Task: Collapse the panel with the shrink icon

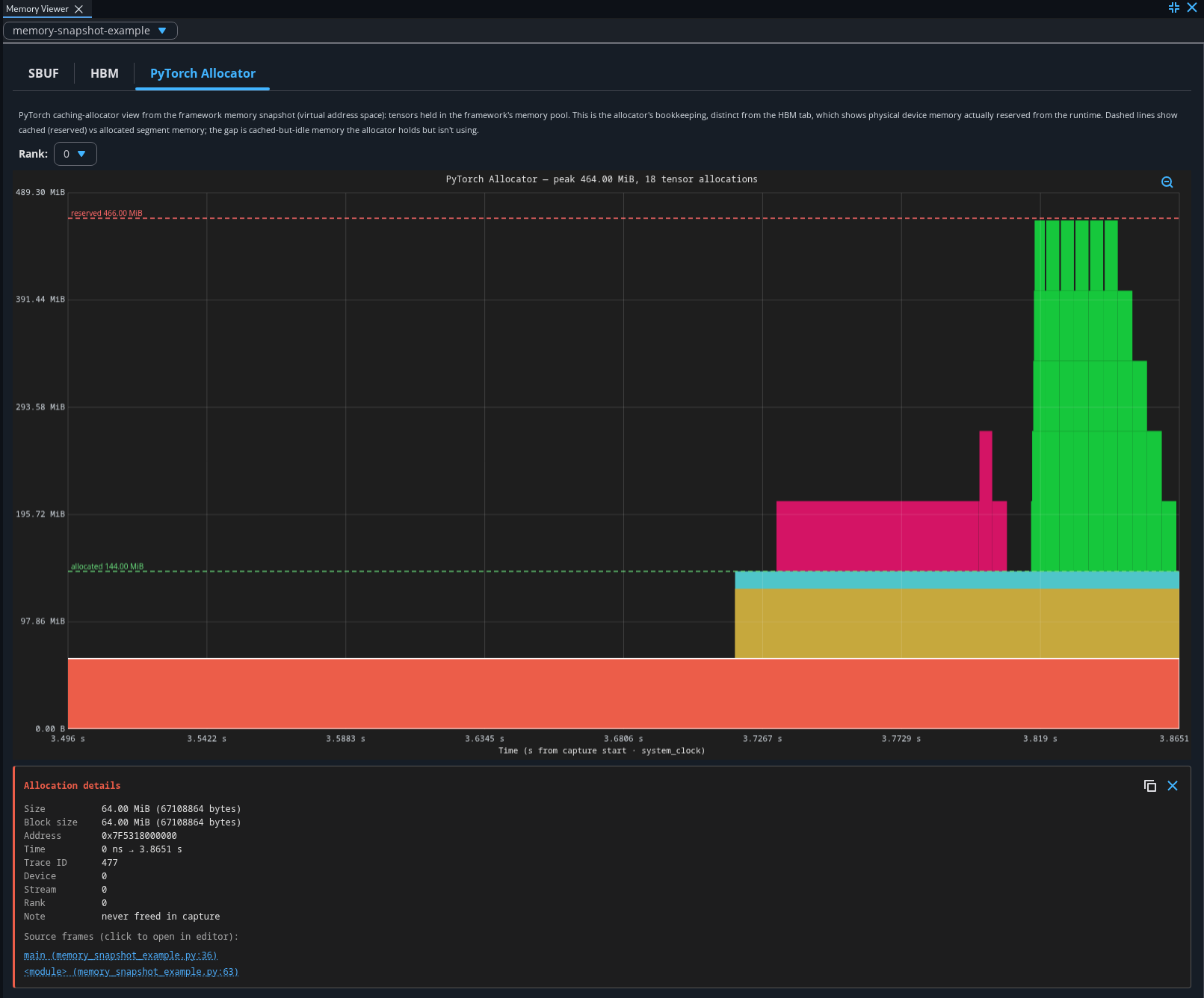Action: coord(1174,7)
